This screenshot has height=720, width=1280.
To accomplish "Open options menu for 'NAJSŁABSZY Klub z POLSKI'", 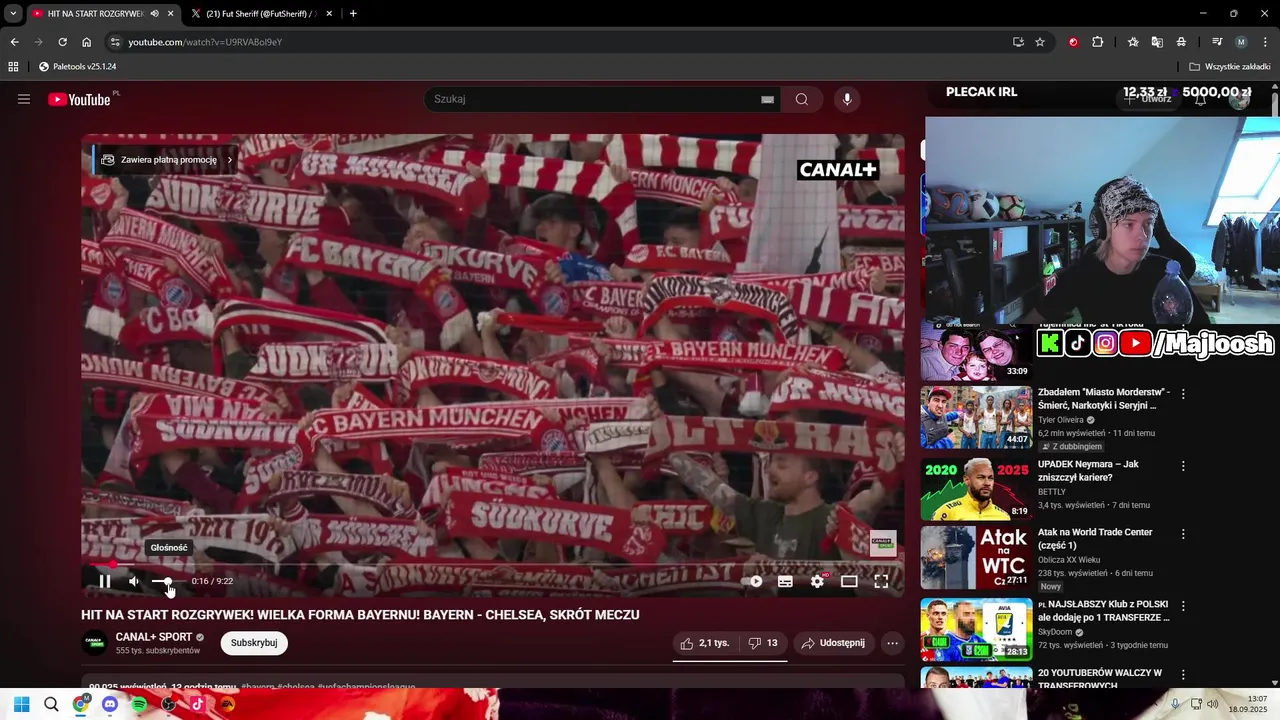I will tap(1183, 606).
